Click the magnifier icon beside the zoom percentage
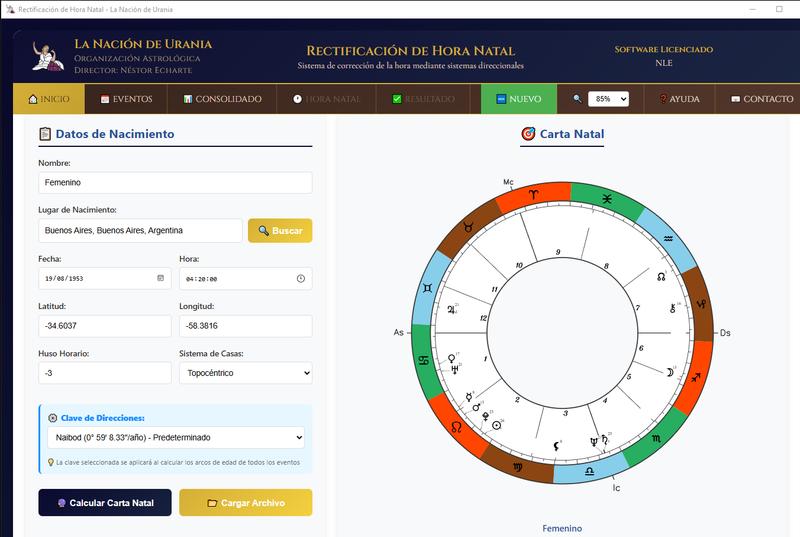 tap(577, 99)
